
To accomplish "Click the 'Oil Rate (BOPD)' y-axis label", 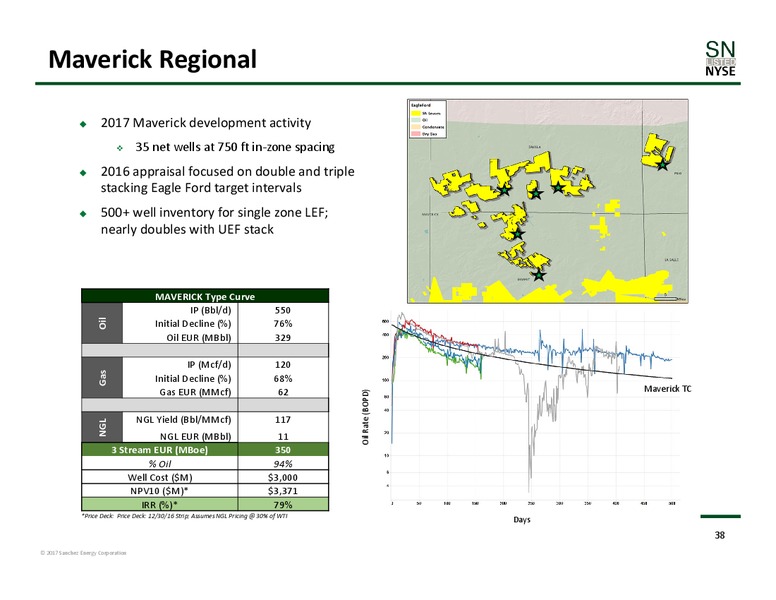I will pyautogui.click(x=365, y=416).
